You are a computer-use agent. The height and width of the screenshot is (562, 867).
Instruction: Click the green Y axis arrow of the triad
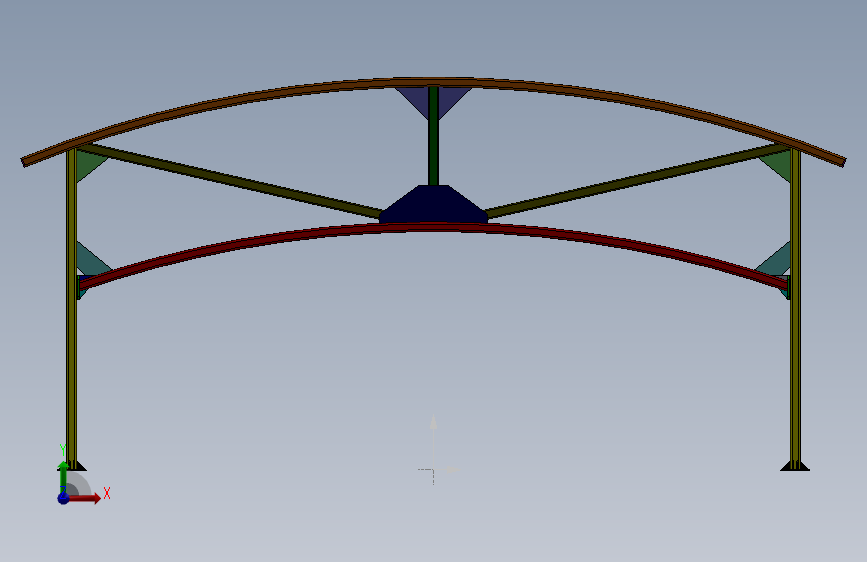pyautogui.click(x=64, y=476)
